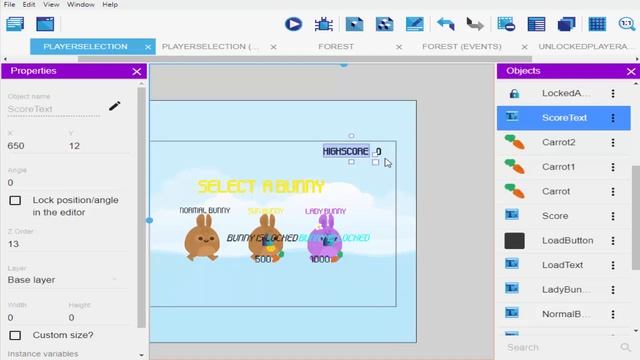Open the Properties panel pencil icon
Viewport: 640px width, 360px height.
(415, 24)
